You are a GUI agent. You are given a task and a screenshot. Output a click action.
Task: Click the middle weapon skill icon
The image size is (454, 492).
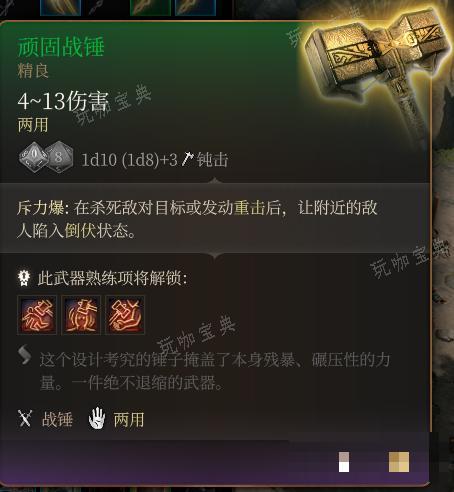tap(81, 315)
